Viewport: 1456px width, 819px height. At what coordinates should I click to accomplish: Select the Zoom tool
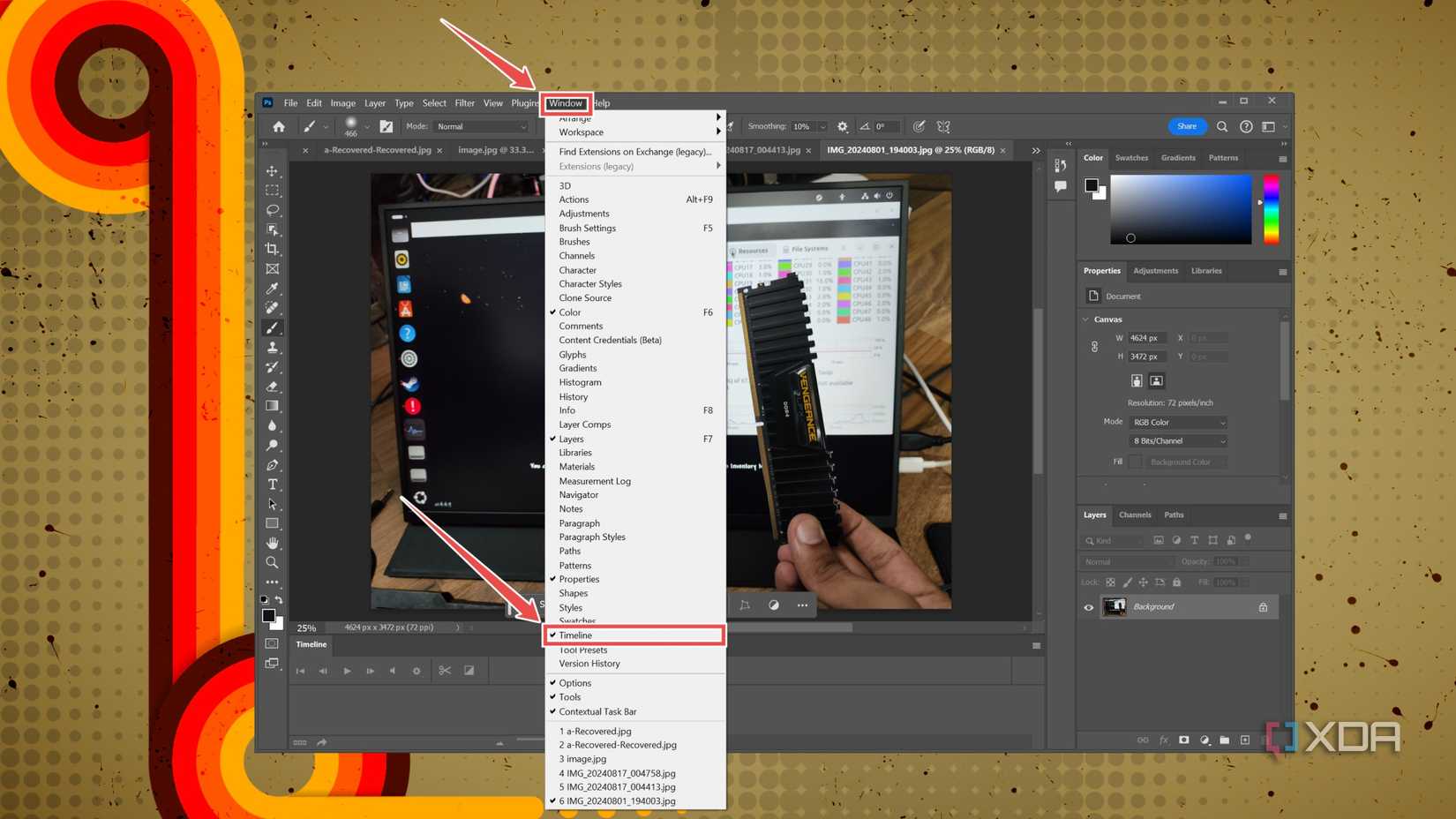[272, 562]
